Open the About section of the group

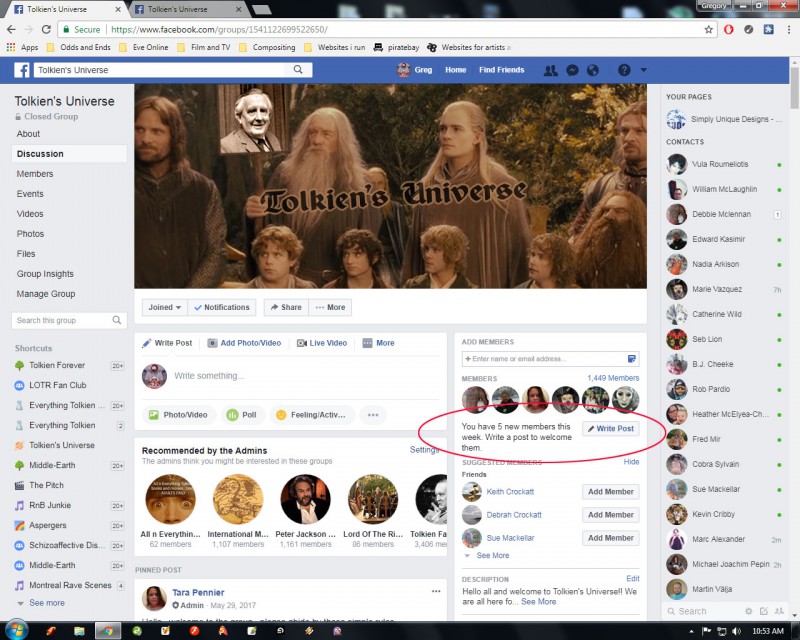[x=28, y=134]
